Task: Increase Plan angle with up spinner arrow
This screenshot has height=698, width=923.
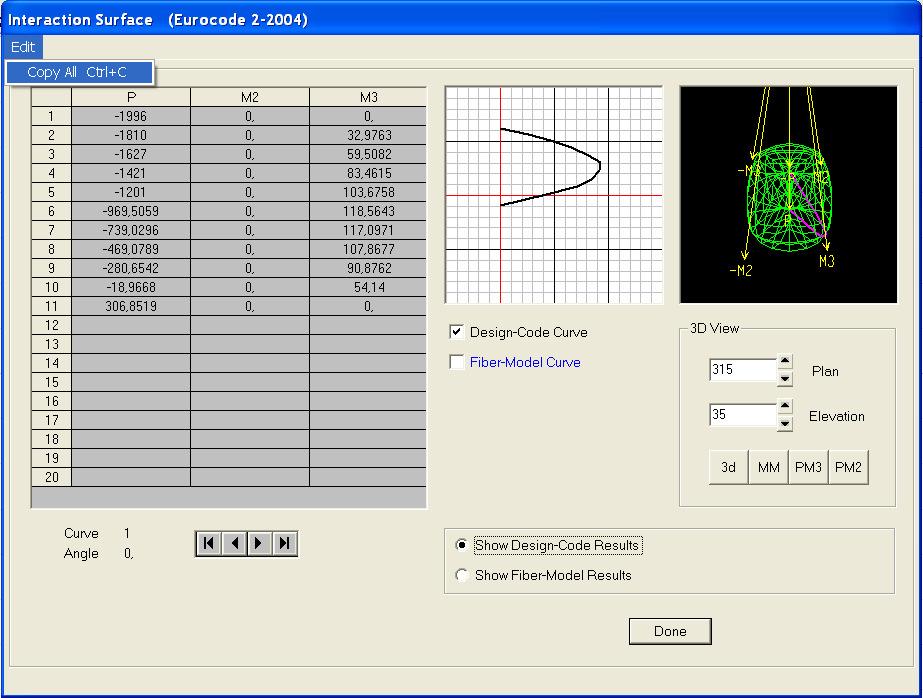Action: click(785, 361)
